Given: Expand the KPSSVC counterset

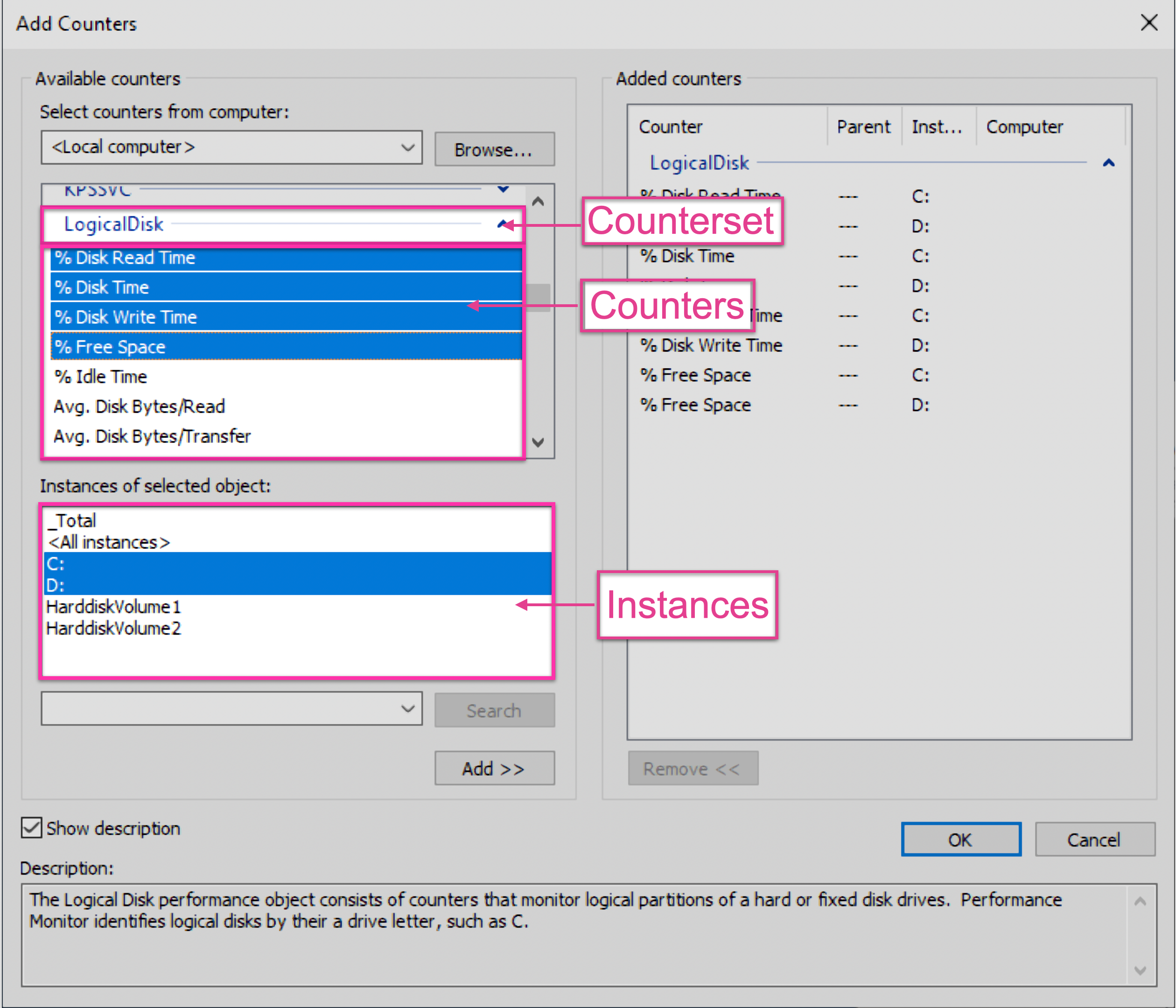Looking at the screenshot, I should tap(503, 190).
